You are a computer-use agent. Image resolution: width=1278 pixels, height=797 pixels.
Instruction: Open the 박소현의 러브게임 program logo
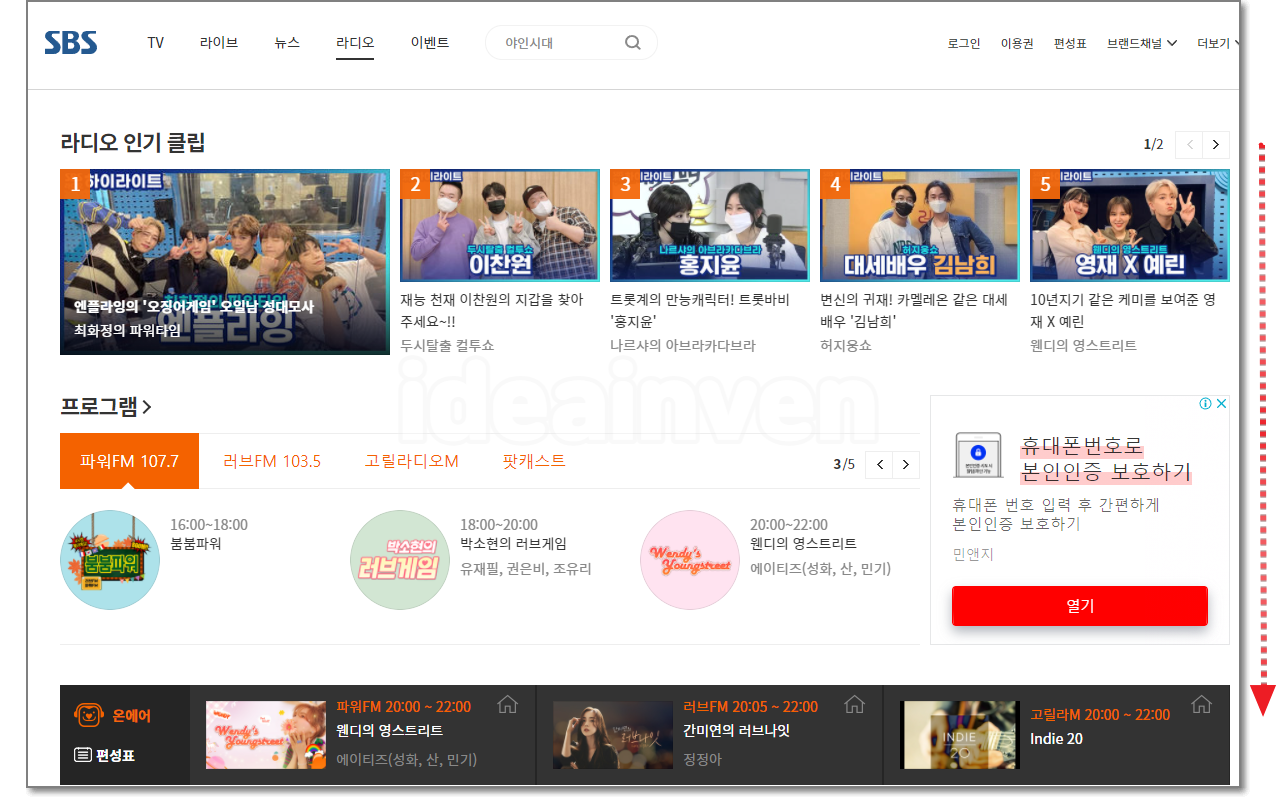click(400, 560)
